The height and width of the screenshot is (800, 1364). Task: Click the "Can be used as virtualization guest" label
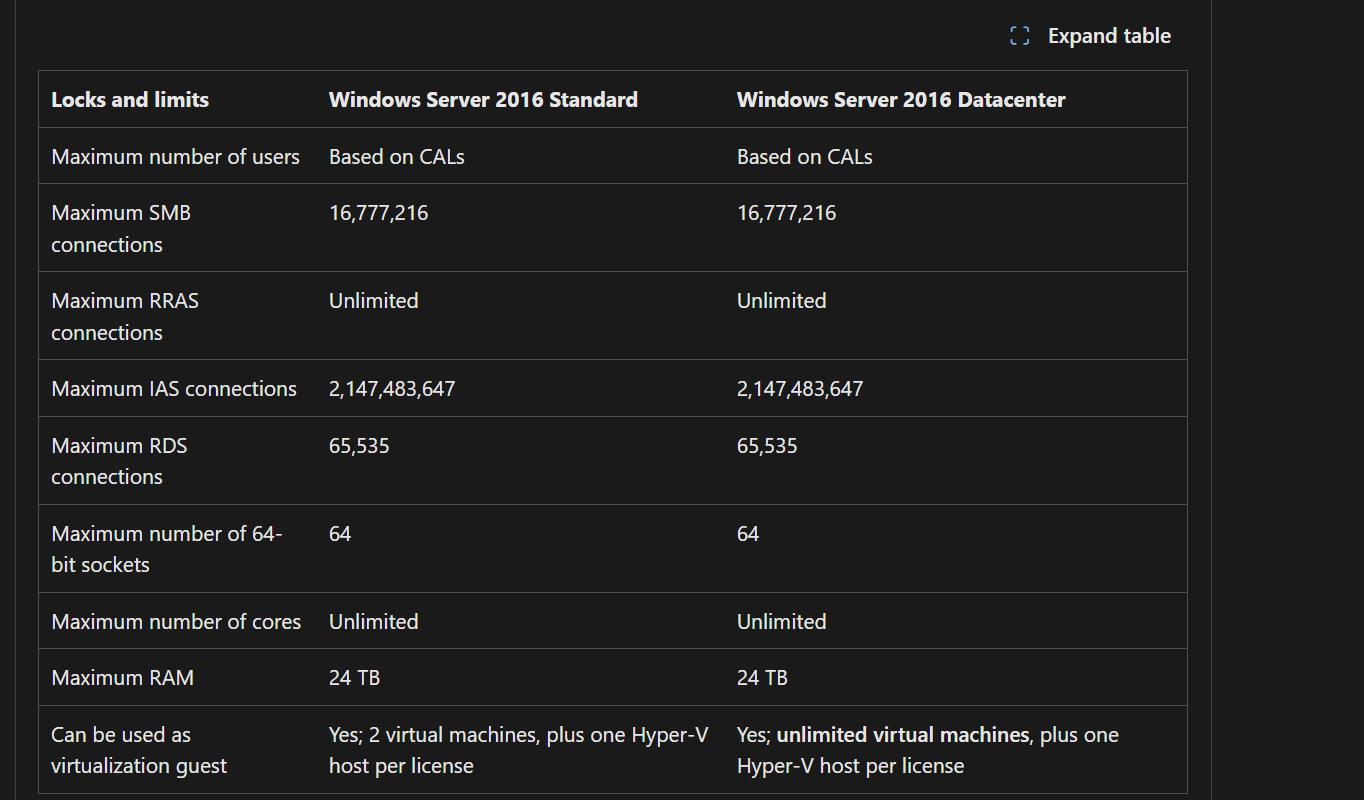click(x=139, y=750)
